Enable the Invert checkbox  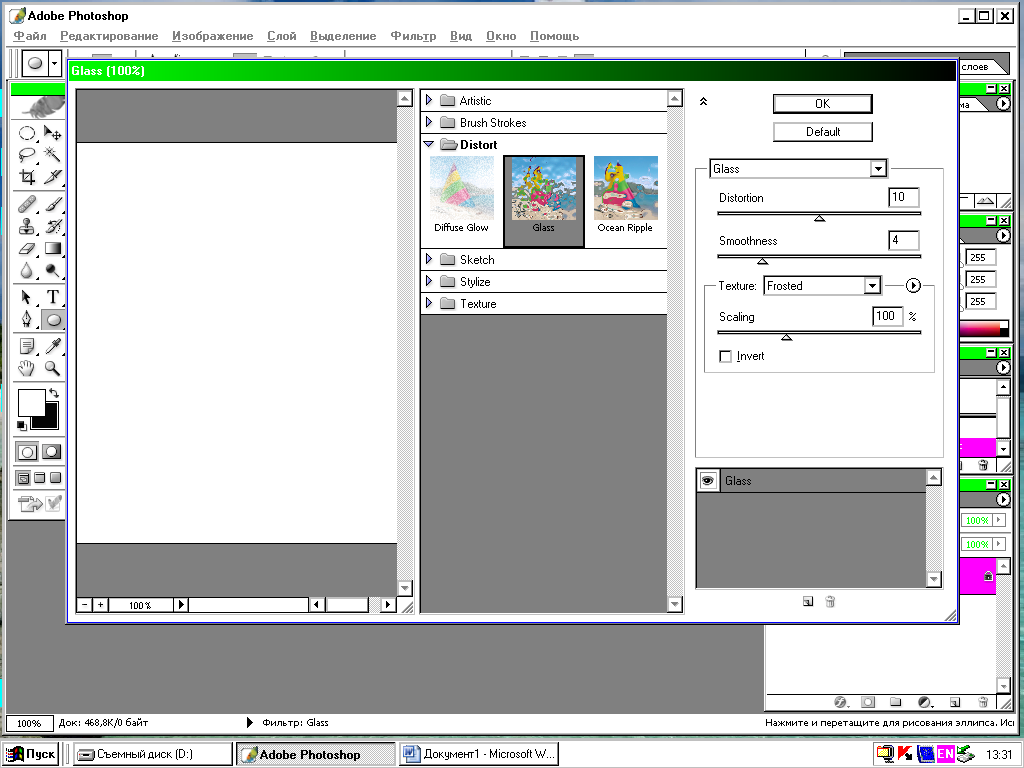pyautogui.click(x=725, y=357)
